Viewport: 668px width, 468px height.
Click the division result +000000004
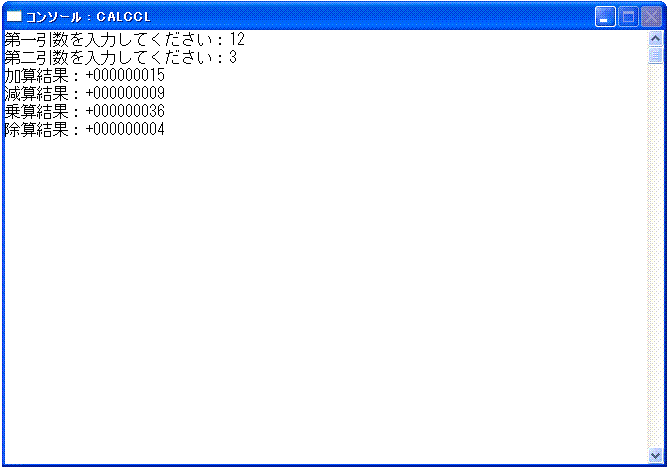tap(125, 129)
